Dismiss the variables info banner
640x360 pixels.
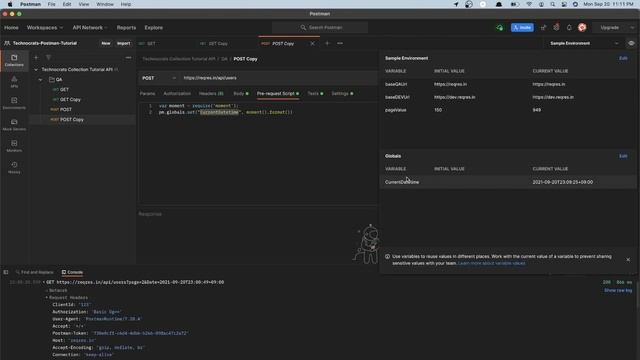[628, 260]
